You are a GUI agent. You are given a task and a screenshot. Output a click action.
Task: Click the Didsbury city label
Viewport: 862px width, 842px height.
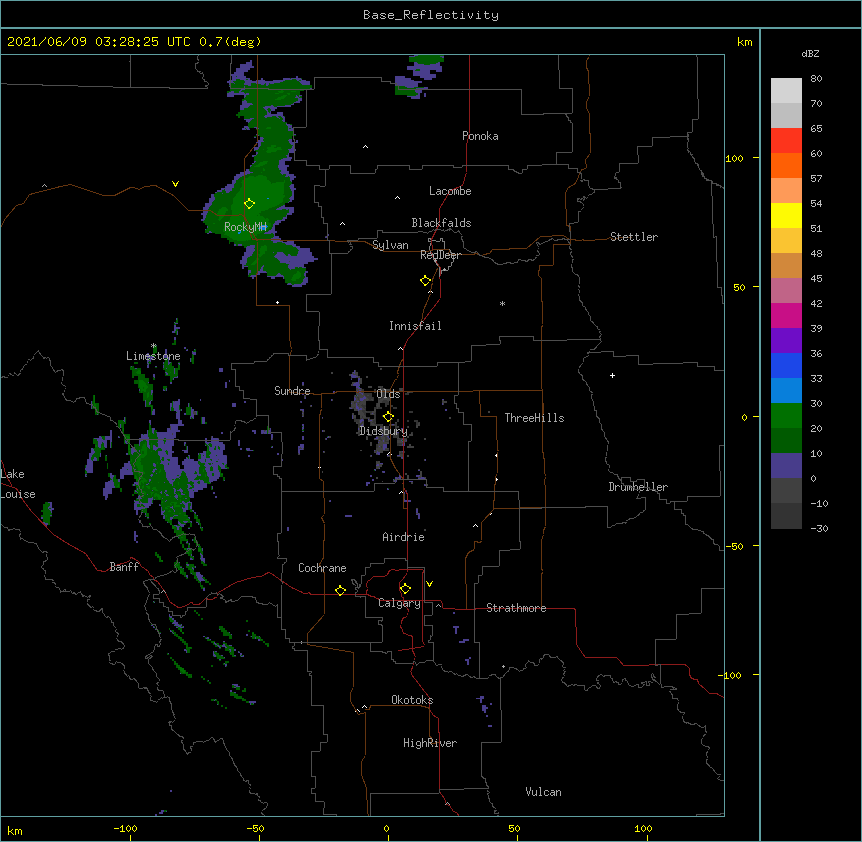tap(383, 431)
